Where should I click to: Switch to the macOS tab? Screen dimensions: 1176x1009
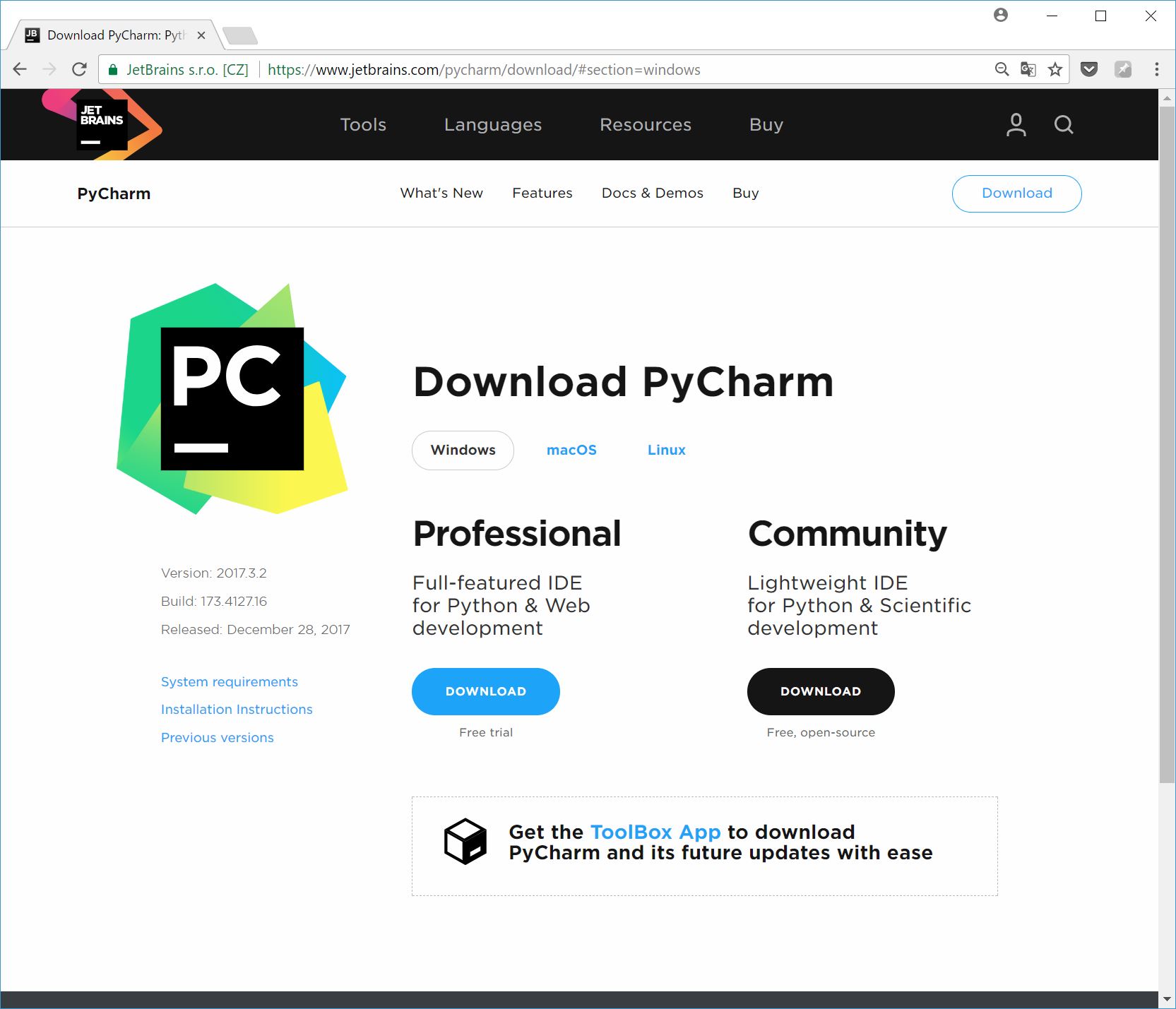tap(571, 450)
